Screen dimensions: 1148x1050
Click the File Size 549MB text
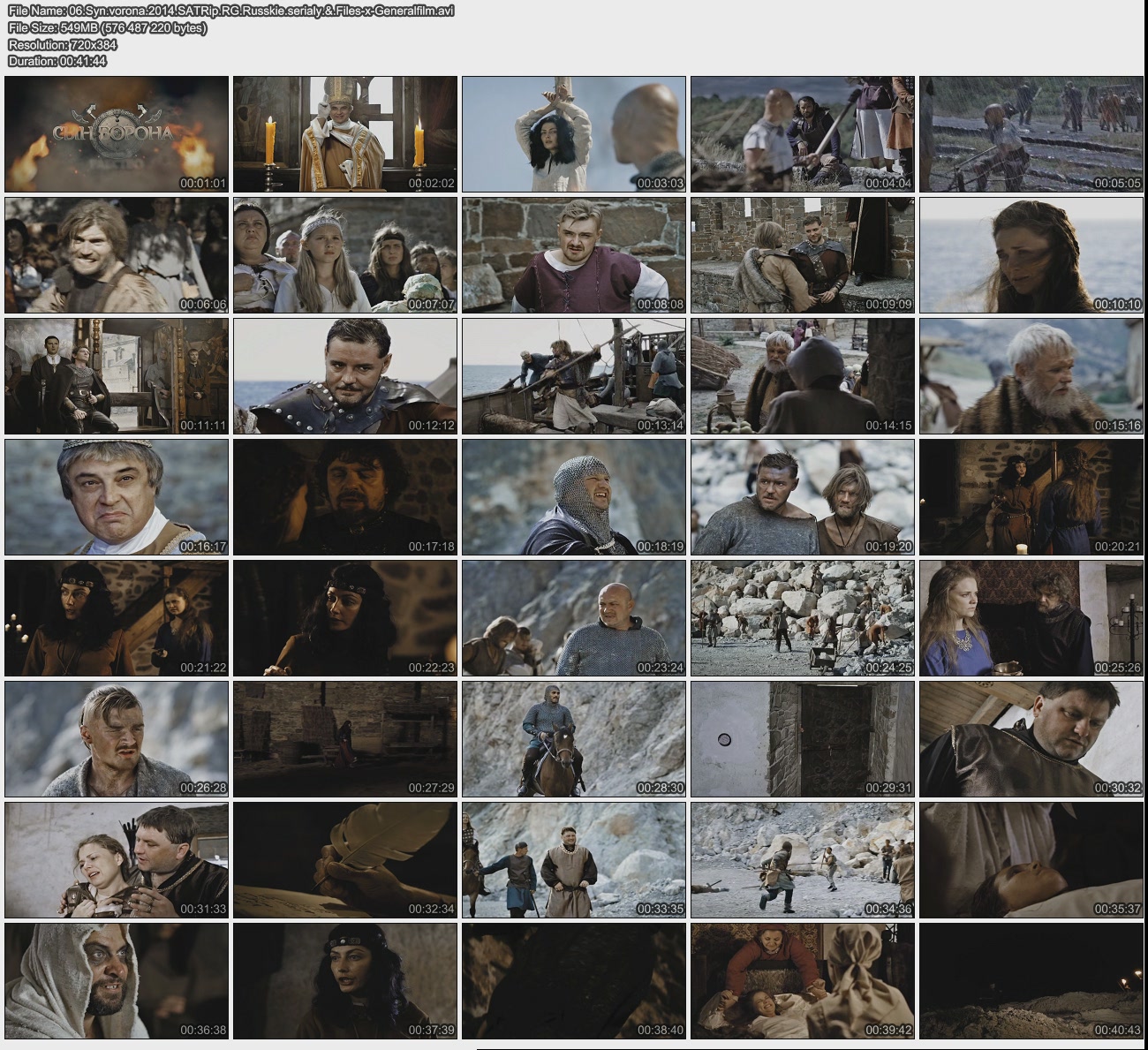pyautogui.click(x=107, y=28)
